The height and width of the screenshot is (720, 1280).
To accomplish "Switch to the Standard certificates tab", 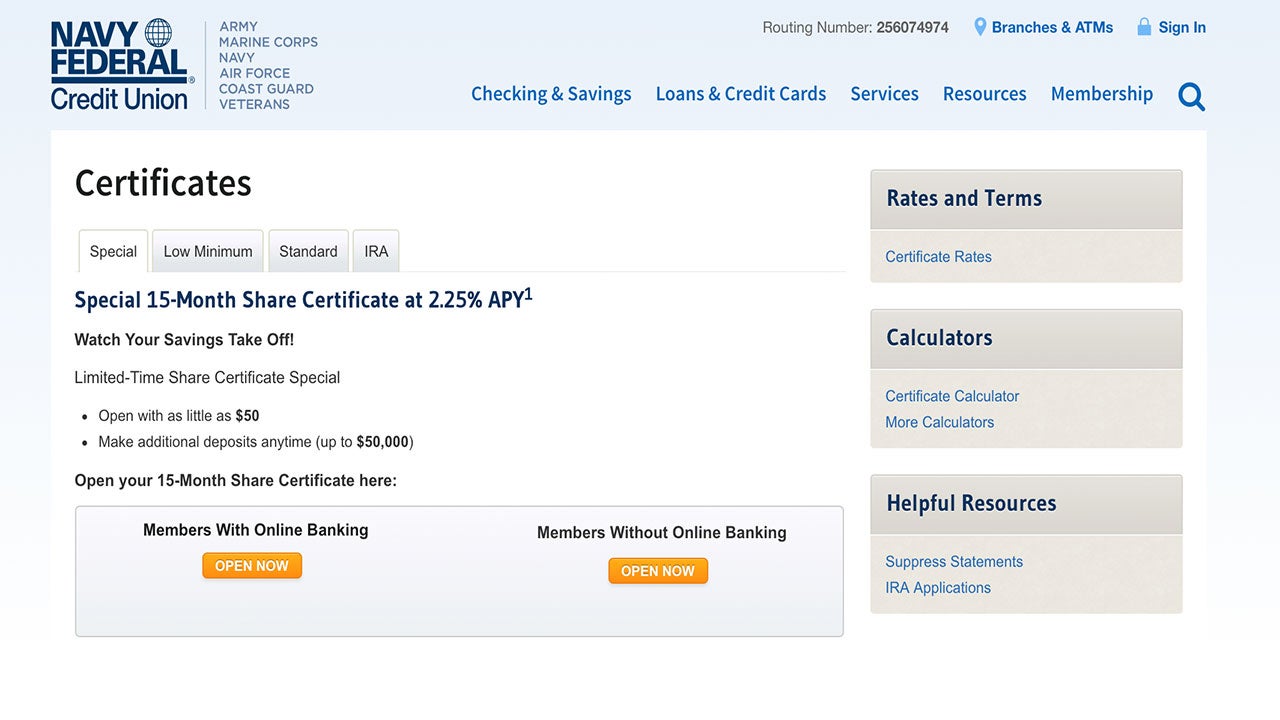I will pos(308,252).
